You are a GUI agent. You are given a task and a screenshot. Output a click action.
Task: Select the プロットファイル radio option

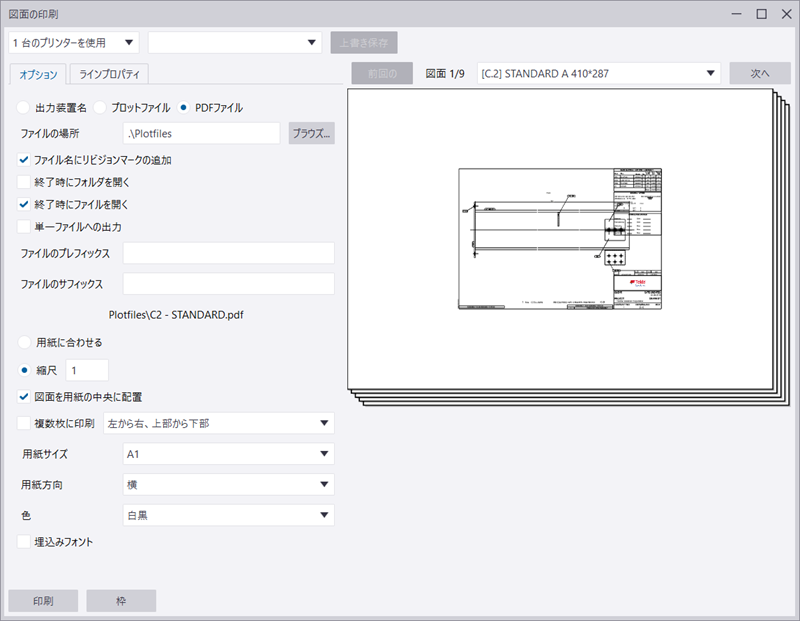[99, 108]
